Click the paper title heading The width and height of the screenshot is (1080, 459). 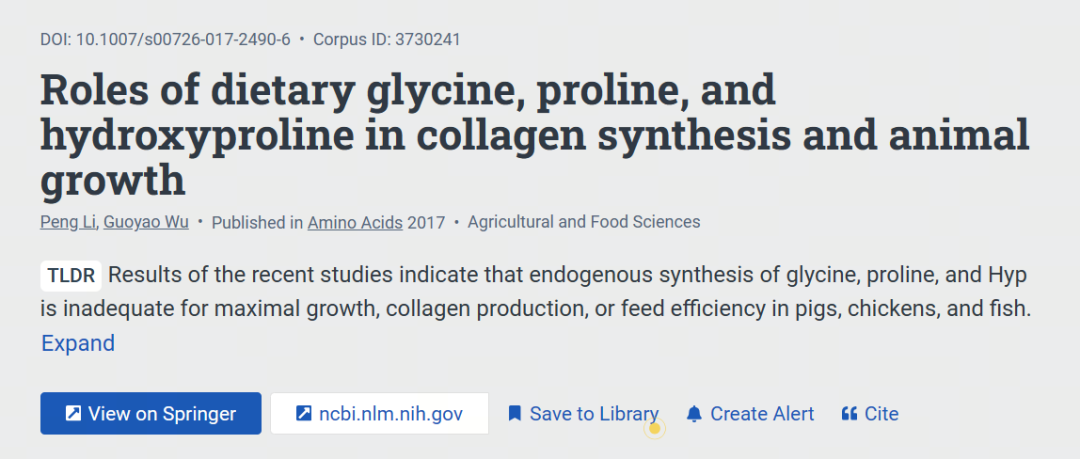(x=534, y=134)
